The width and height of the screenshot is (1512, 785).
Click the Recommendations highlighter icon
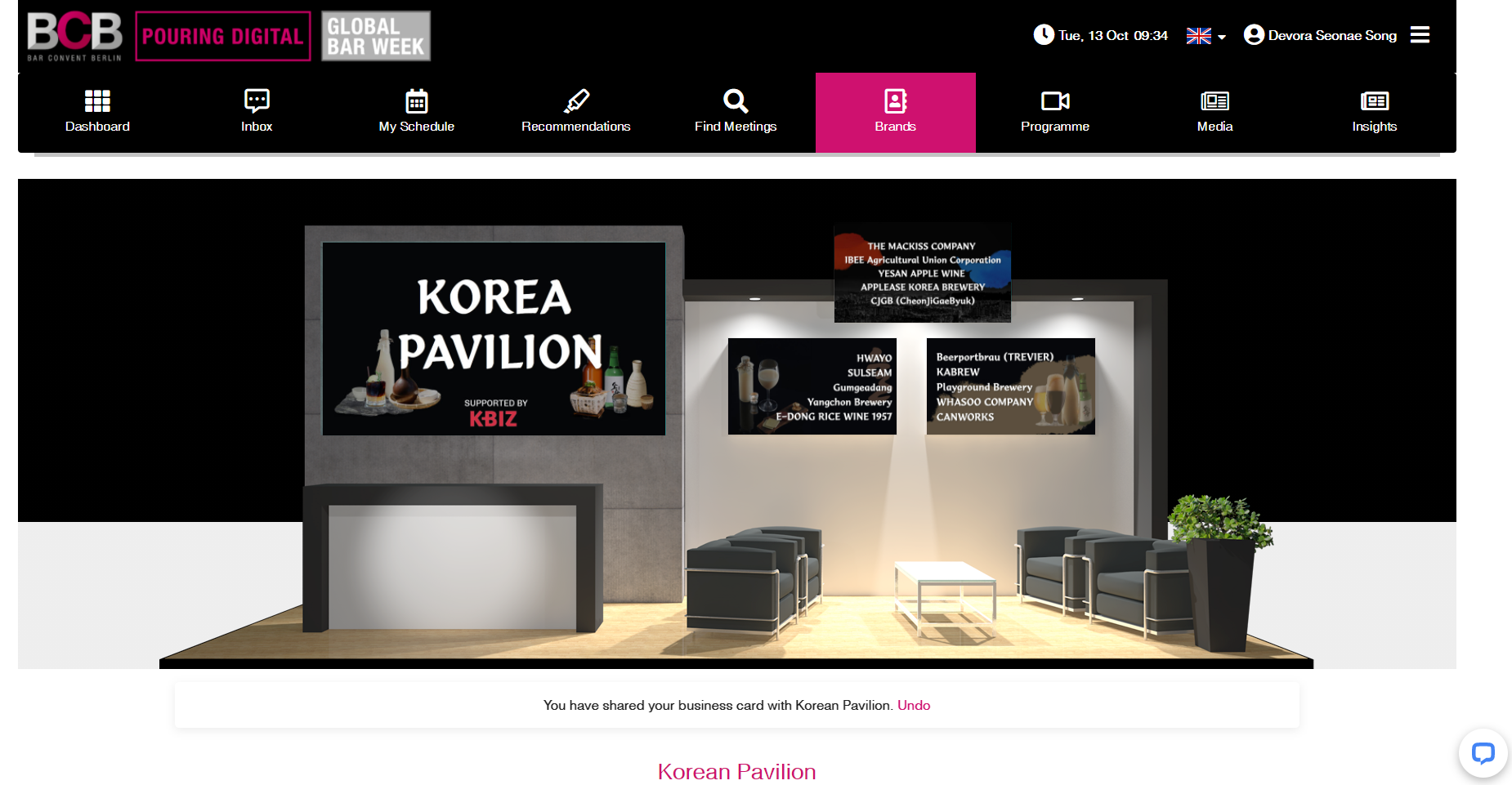[576, 100]
